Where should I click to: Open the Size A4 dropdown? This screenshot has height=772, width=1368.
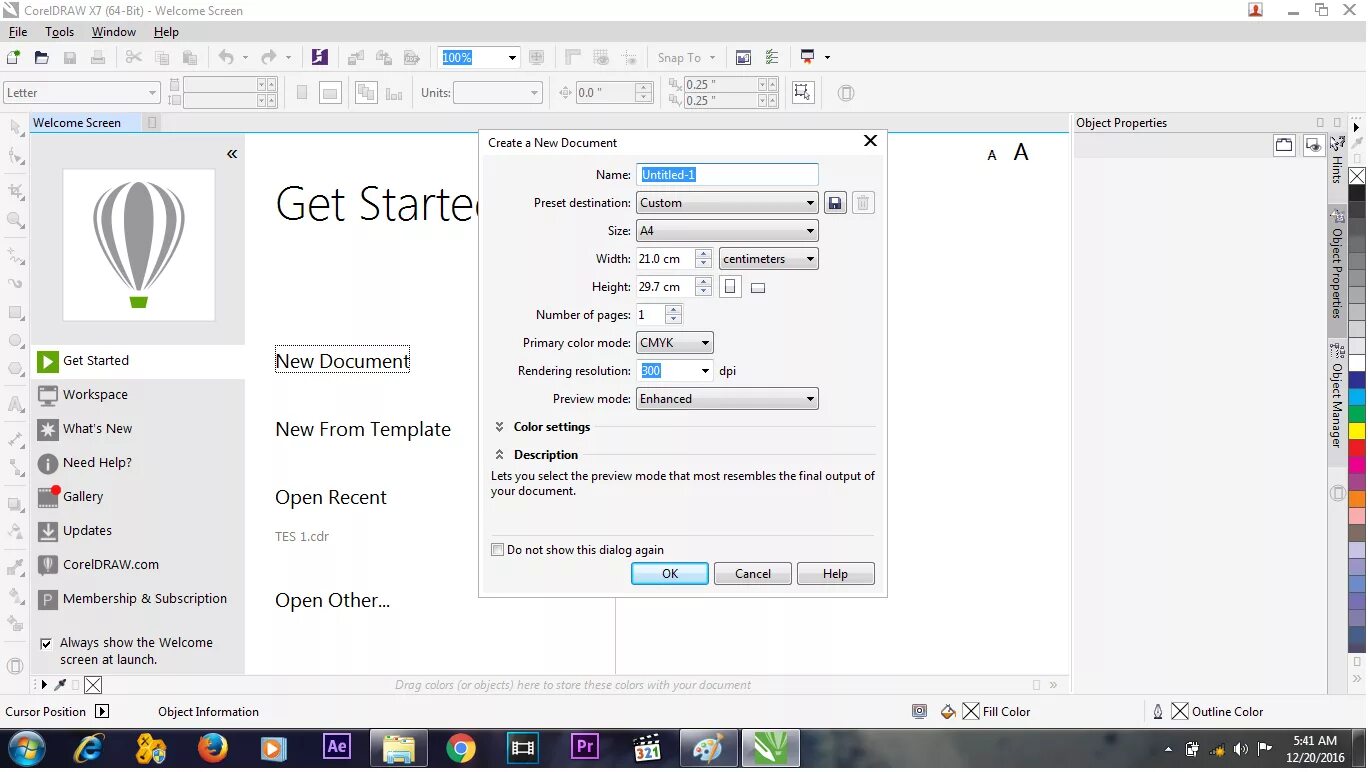[x=727, y=231]
